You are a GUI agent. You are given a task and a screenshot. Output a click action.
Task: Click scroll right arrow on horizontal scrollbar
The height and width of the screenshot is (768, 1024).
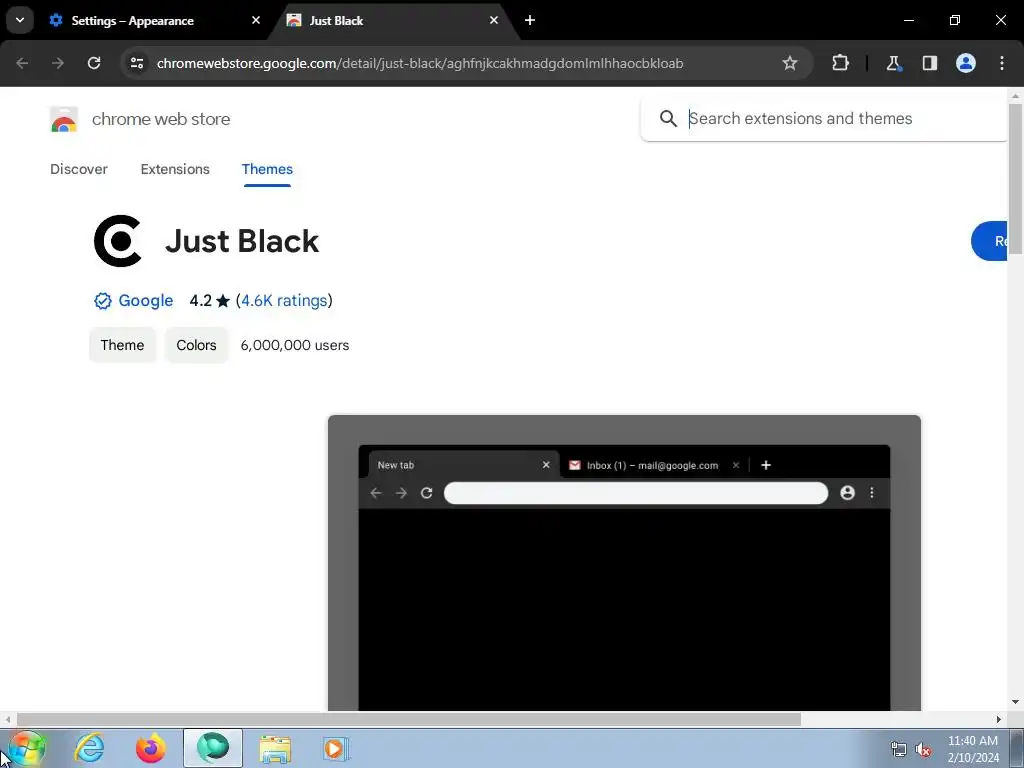[x=999, y=719]
